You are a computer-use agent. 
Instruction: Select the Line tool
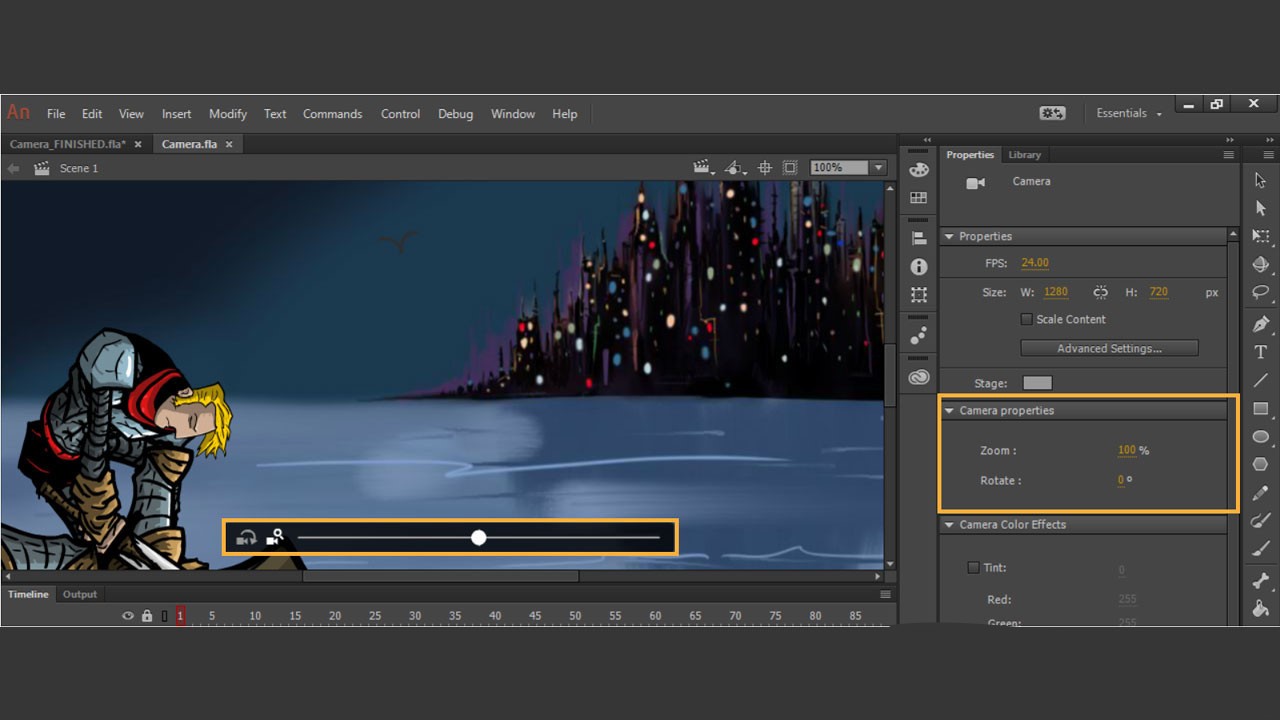[x=1260, y=380]
